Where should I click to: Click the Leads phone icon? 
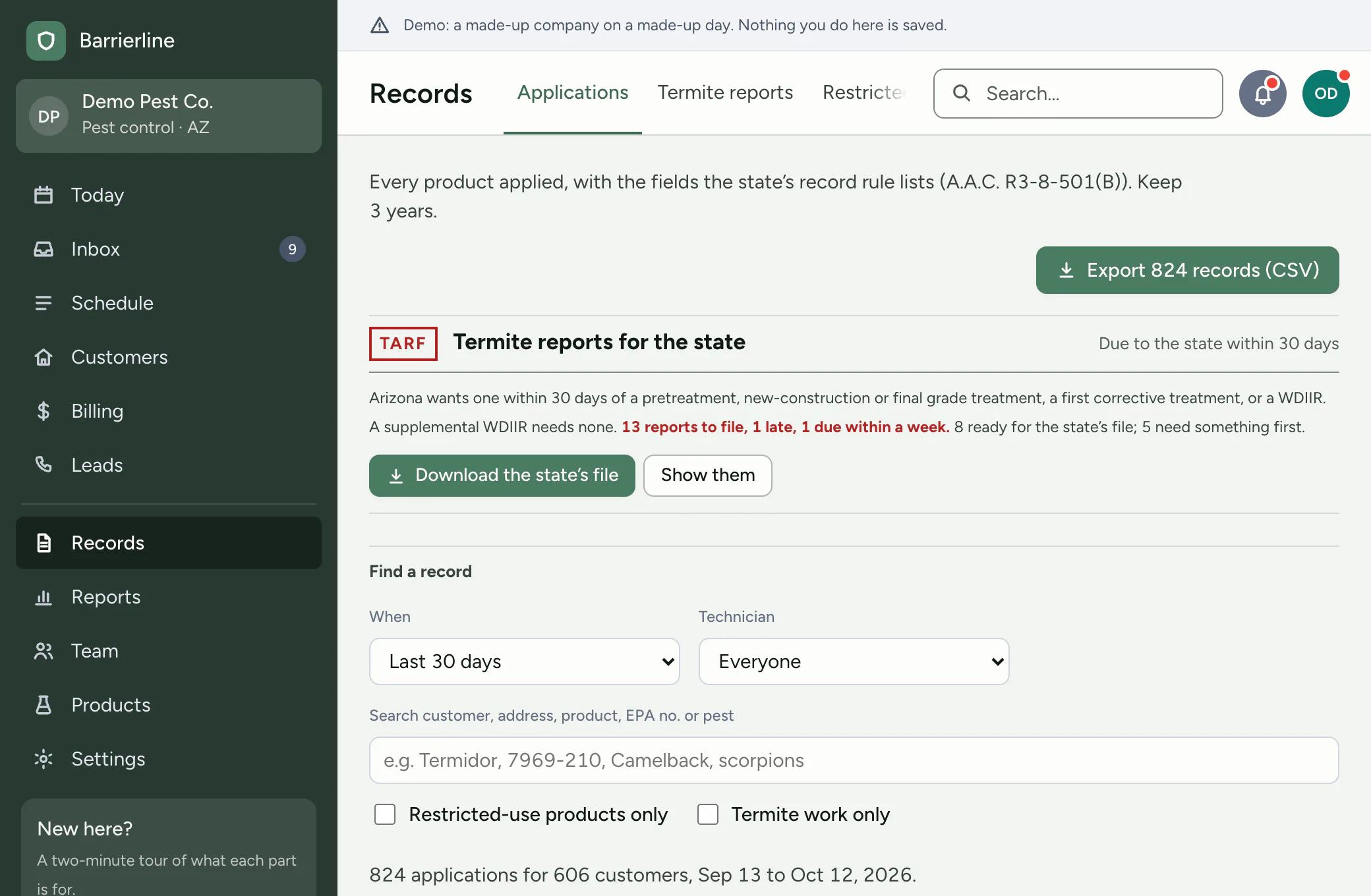point(44,465)
